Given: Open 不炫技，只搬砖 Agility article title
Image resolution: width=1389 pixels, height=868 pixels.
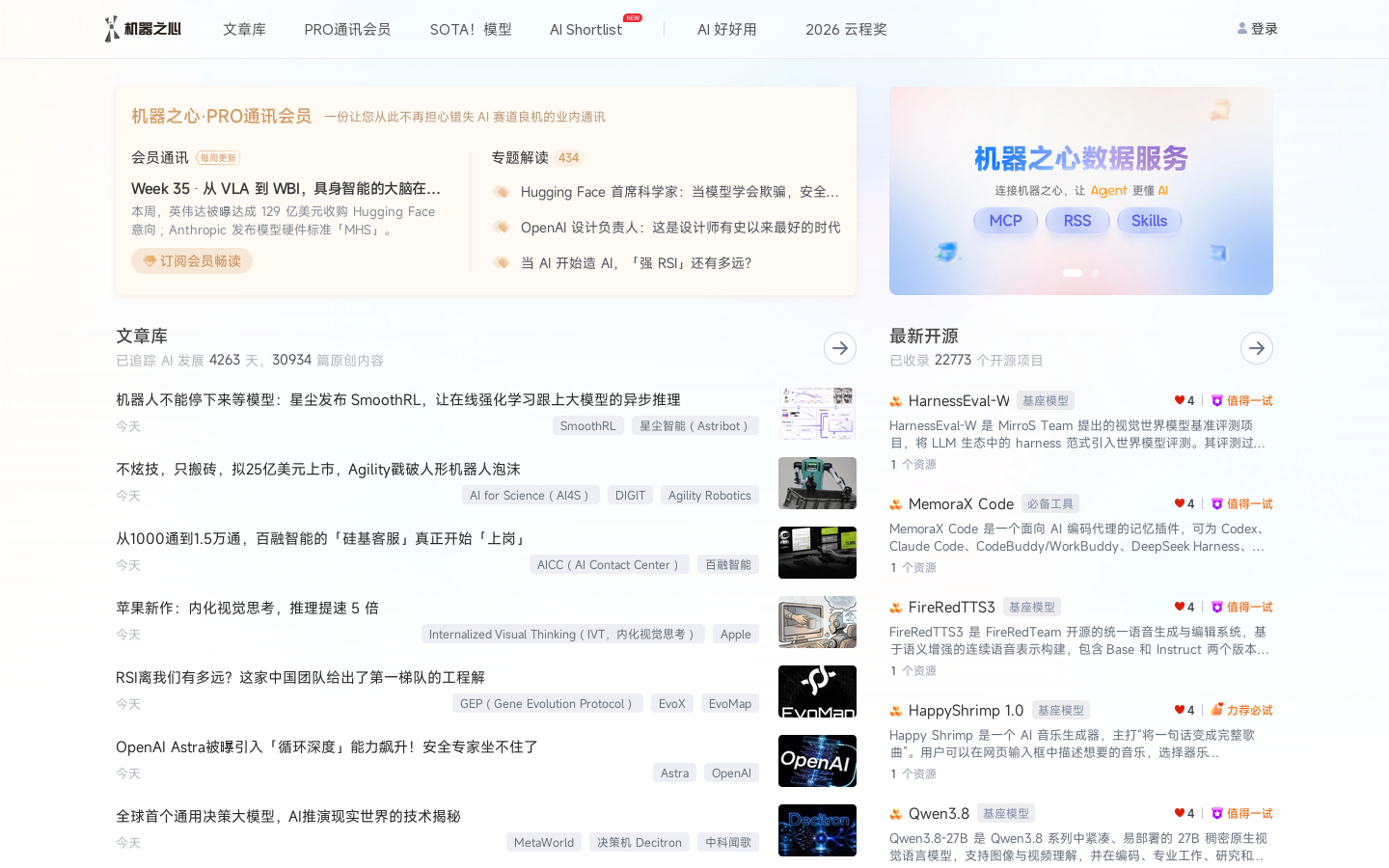Looking at the screenshot, I should 318,469.
